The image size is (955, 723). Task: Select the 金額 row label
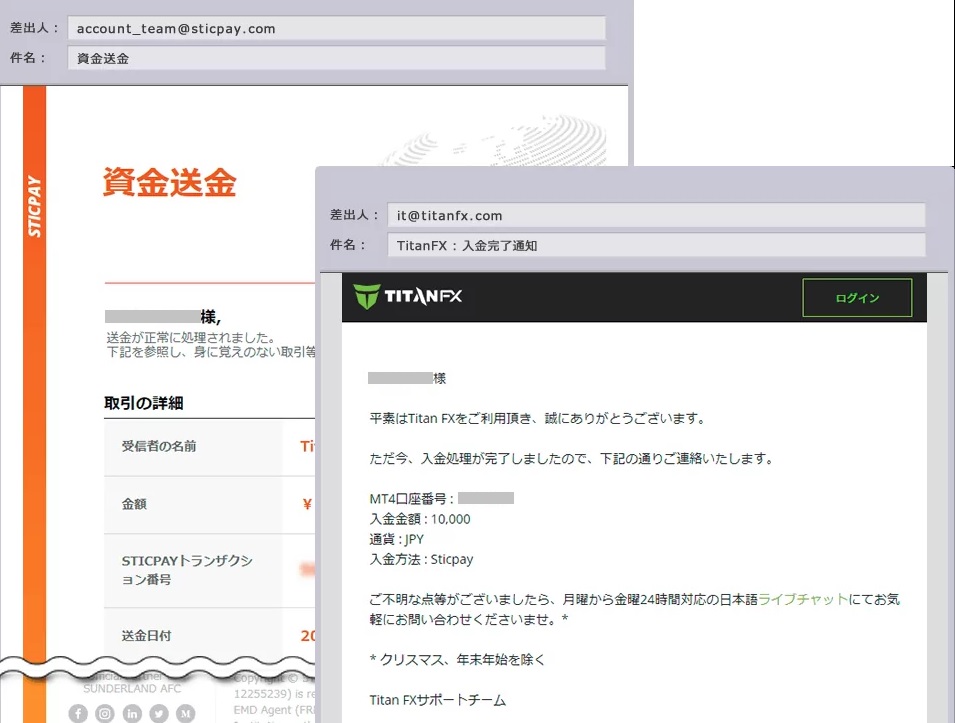tap(134, 504)
